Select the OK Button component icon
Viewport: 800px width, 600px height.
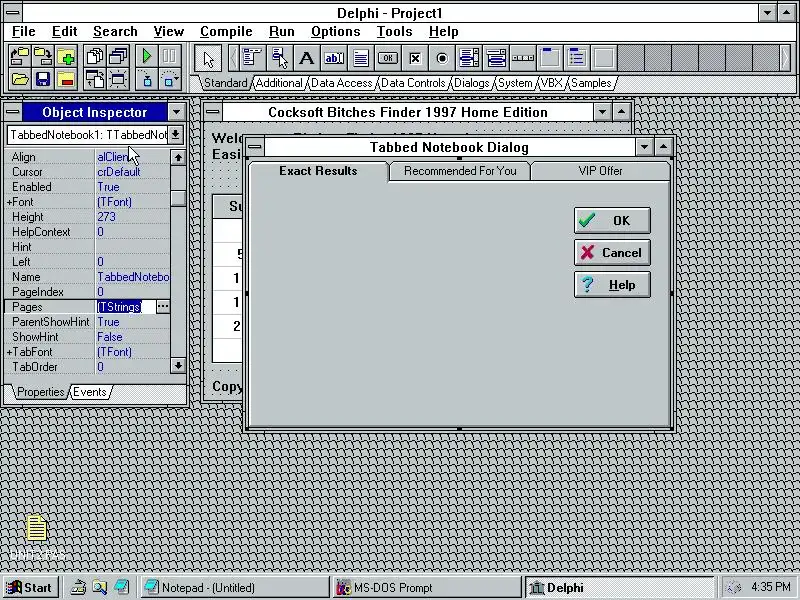[388, 58]
